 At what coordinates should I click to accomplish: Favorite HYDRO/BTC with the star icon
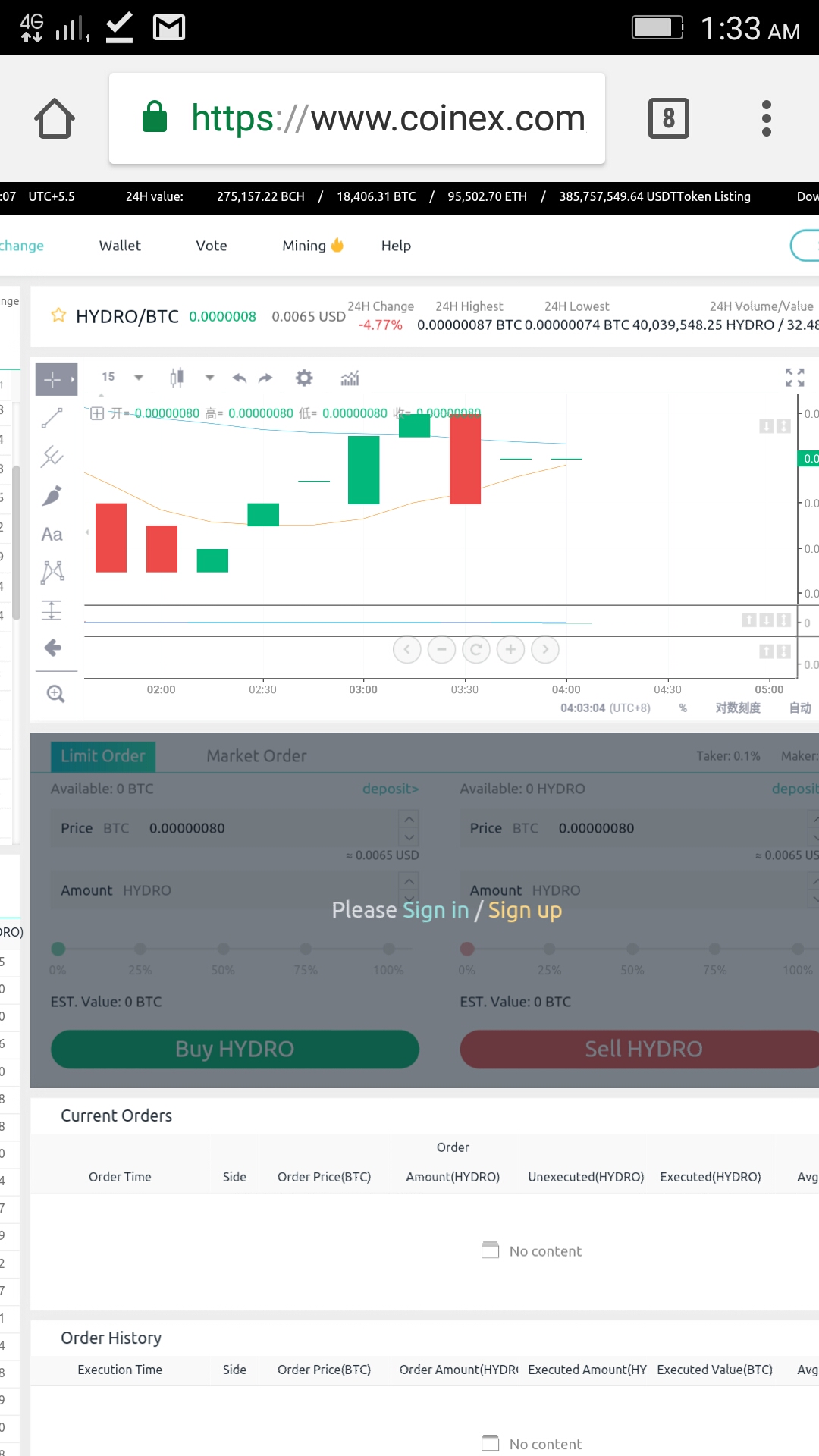coord(58,315)
